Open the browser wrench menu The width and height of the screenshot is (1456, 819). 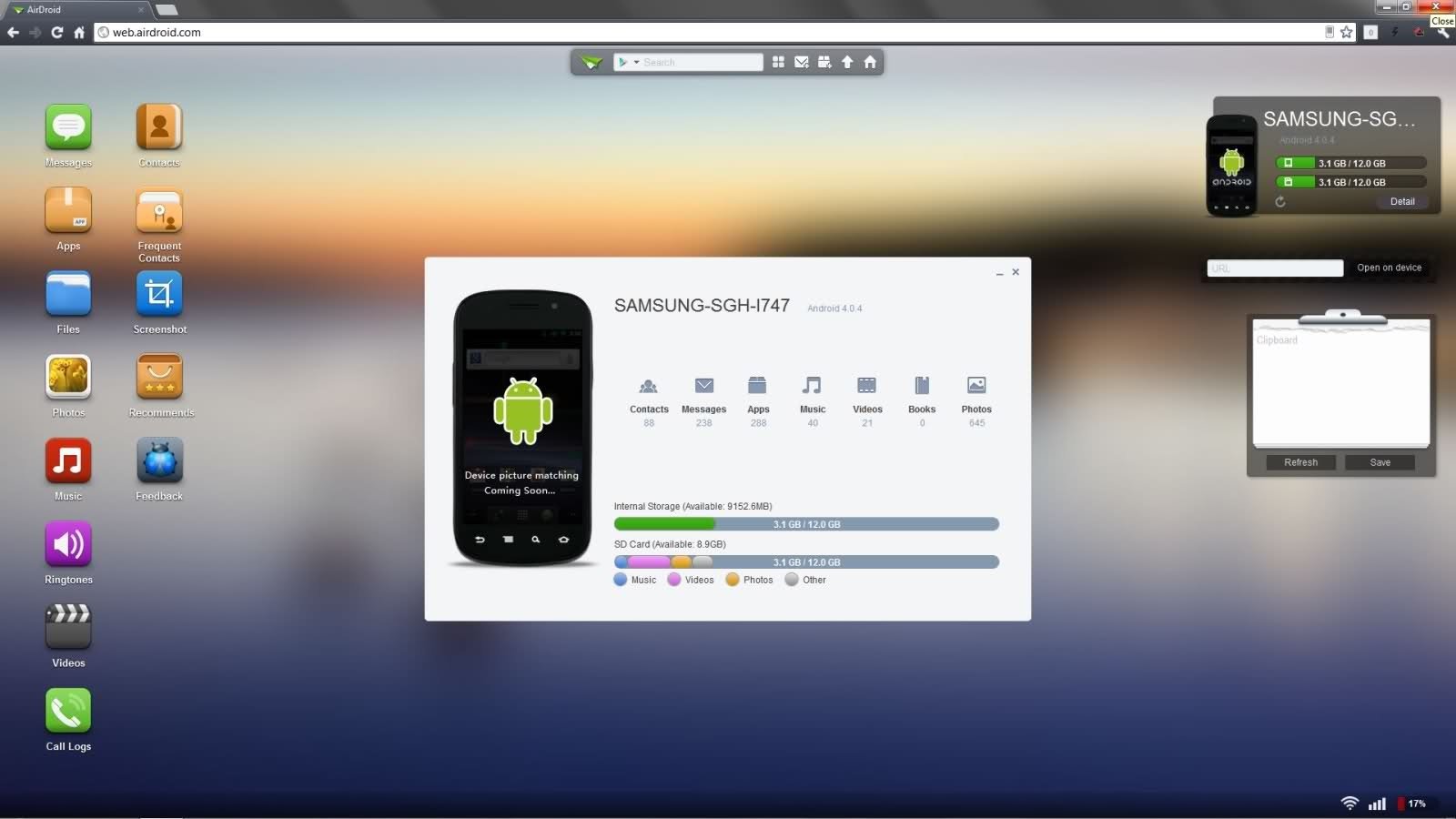[x=1443, y=32]
